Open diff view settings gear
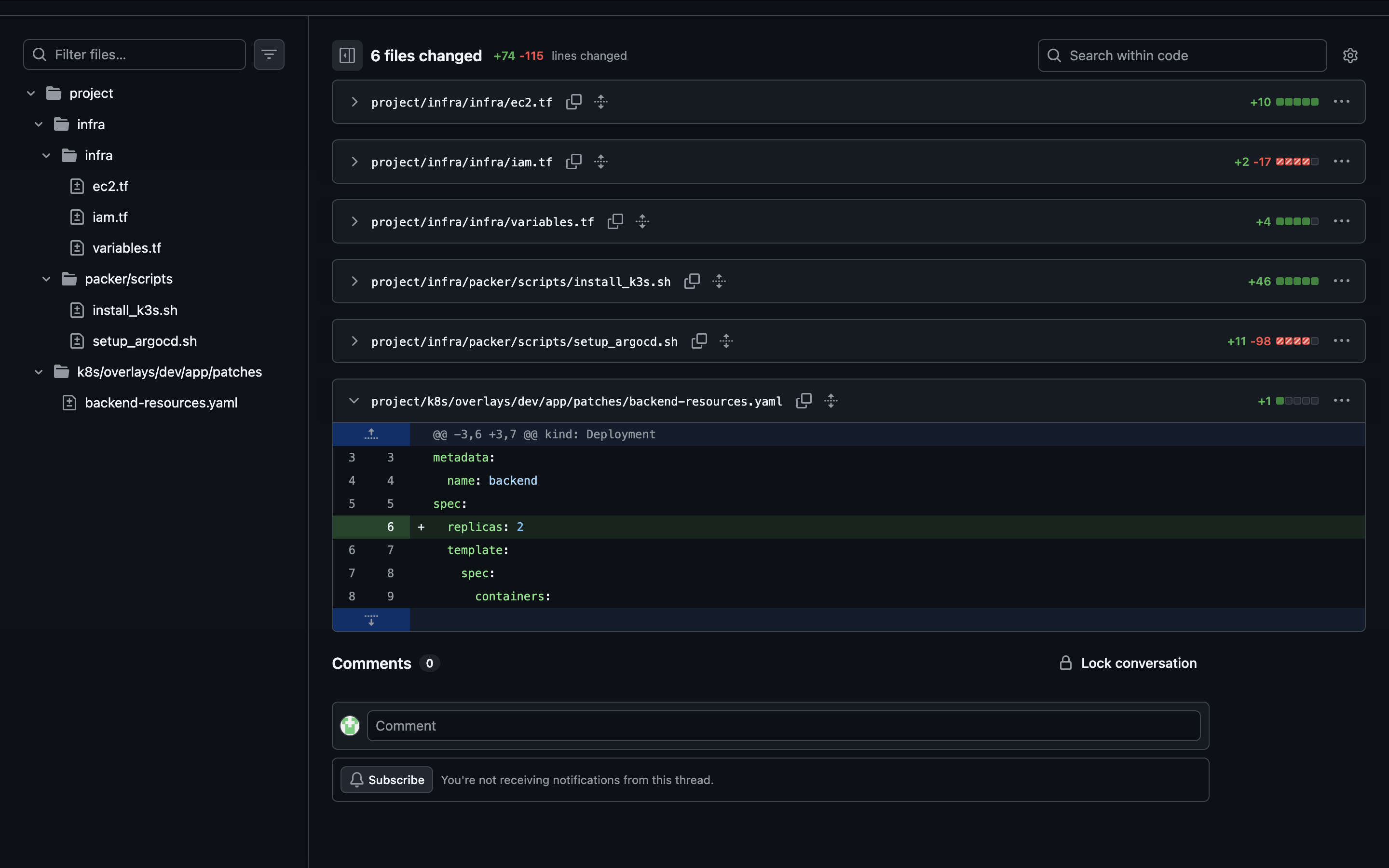Screen dimensions: 1389x868 point(1350,55)
